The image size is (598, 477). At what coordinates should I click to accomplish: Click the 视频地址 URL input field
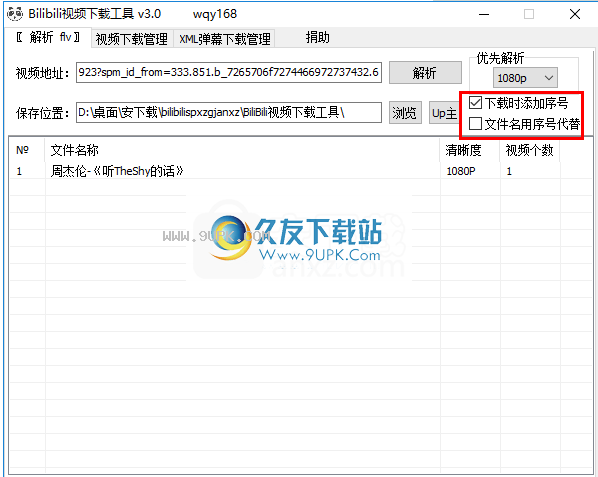point(229,72)
